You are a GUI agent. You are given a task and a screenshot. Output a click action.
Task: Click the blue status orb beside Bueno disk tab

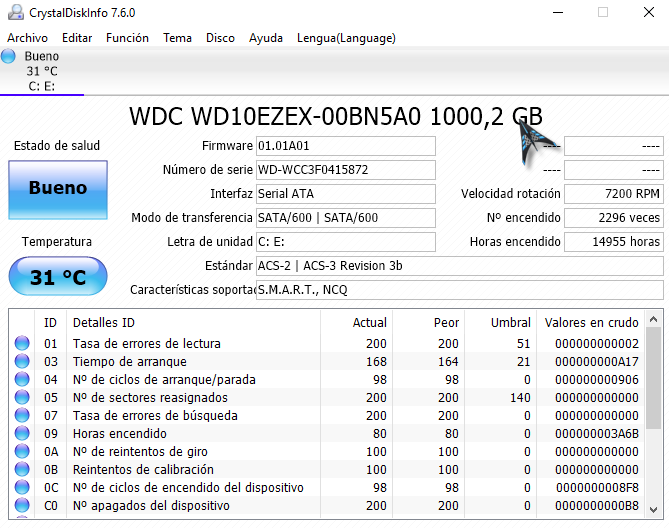(x=8, y=56)
